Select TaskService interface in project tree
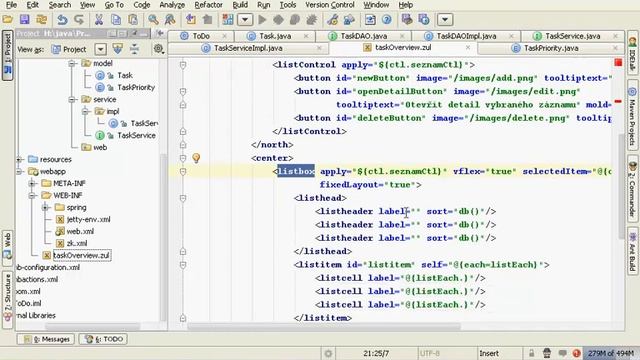Image resolution: width=640 pixels, height=360 pixels. pyautogui.click(x=136, y=136)
